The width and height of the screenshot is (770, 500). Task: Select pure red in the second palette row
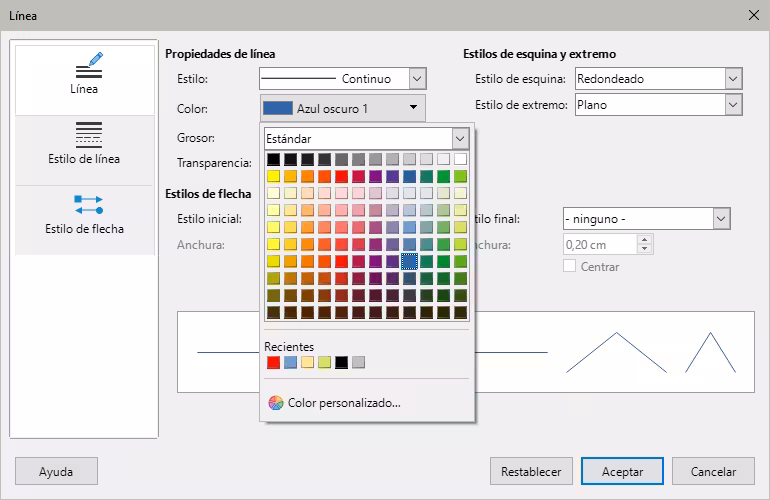tap(341, 176)
